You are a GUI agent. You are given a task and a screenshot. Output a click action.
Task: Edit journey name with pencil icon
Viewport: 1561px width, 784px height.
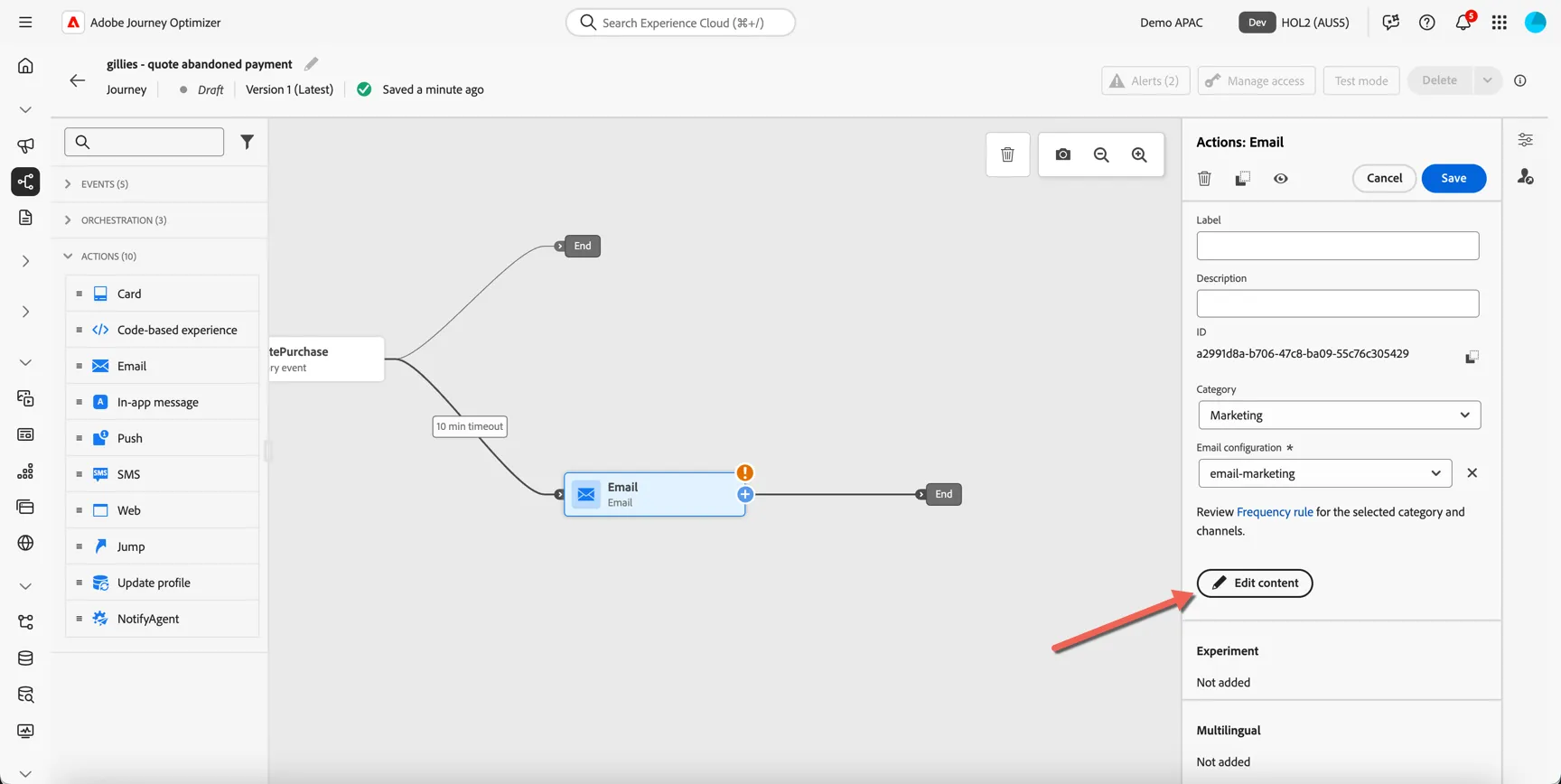(x=312, y=63)
